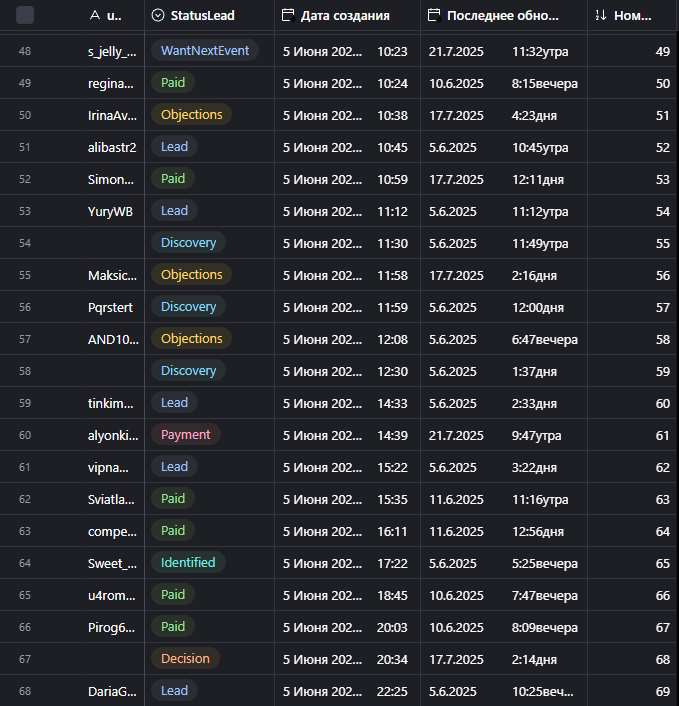Click the text-type icon in username column header

tap(94, 16)
